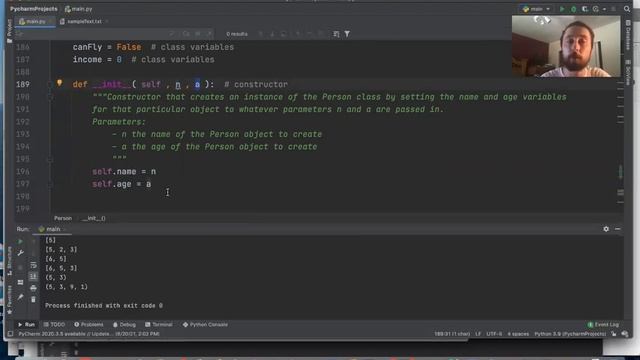Viewport: 640px width, 360px height.
Task: Click UTF-8 encoding in status bar
Action: coord(494,334)
